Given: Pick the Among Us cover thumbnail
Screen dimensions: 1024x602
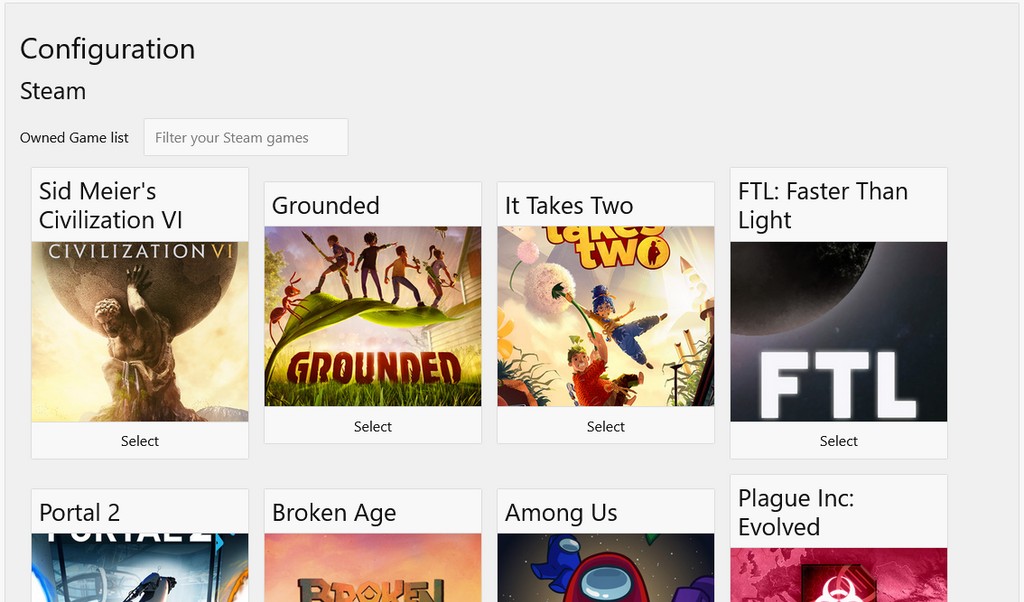Looking at the screenshot, I should [x=606, y=568].
